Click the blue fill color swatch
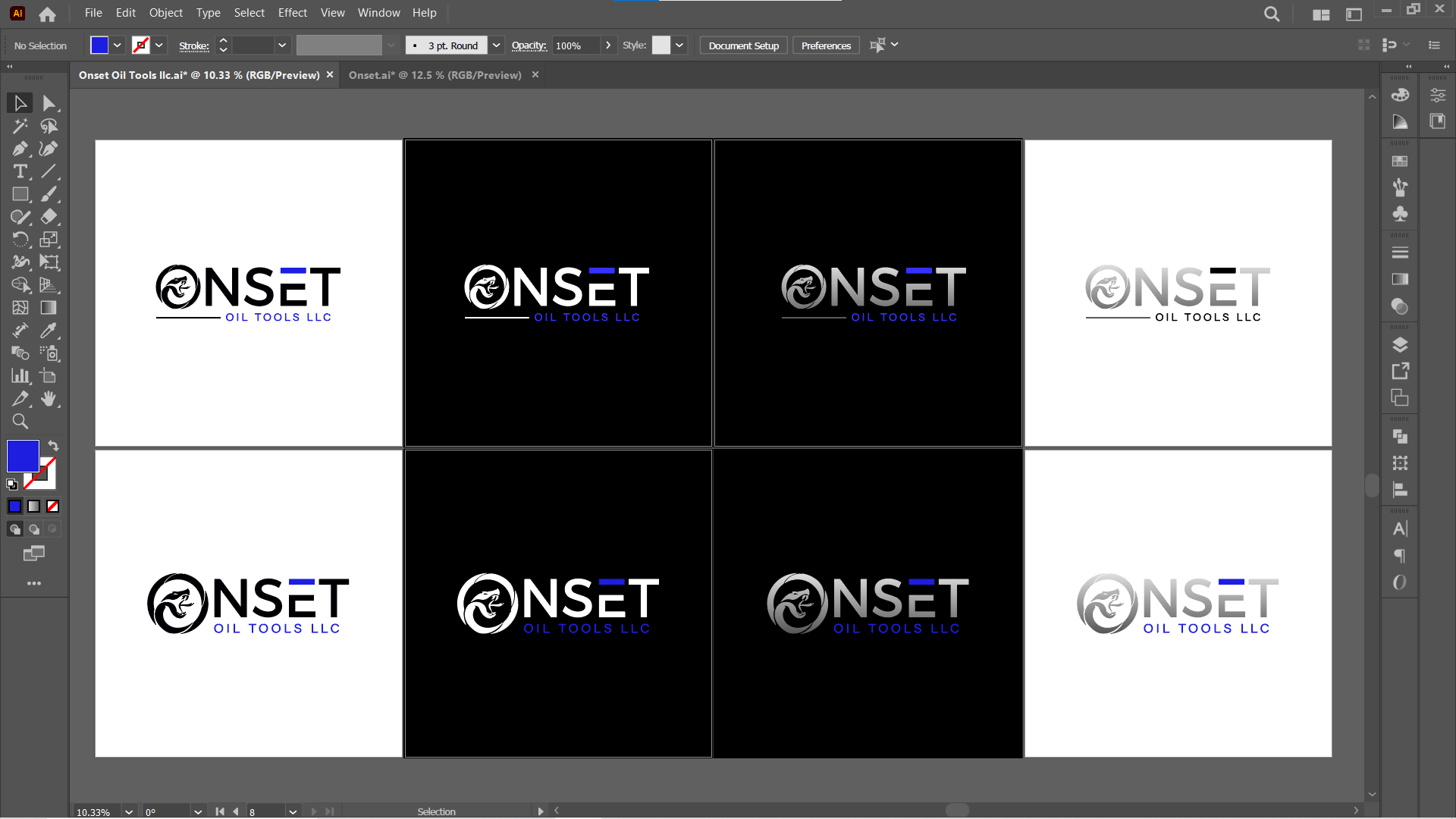Screen dimensions: 1456x819 pyautogui.click(x=99, y=45)
